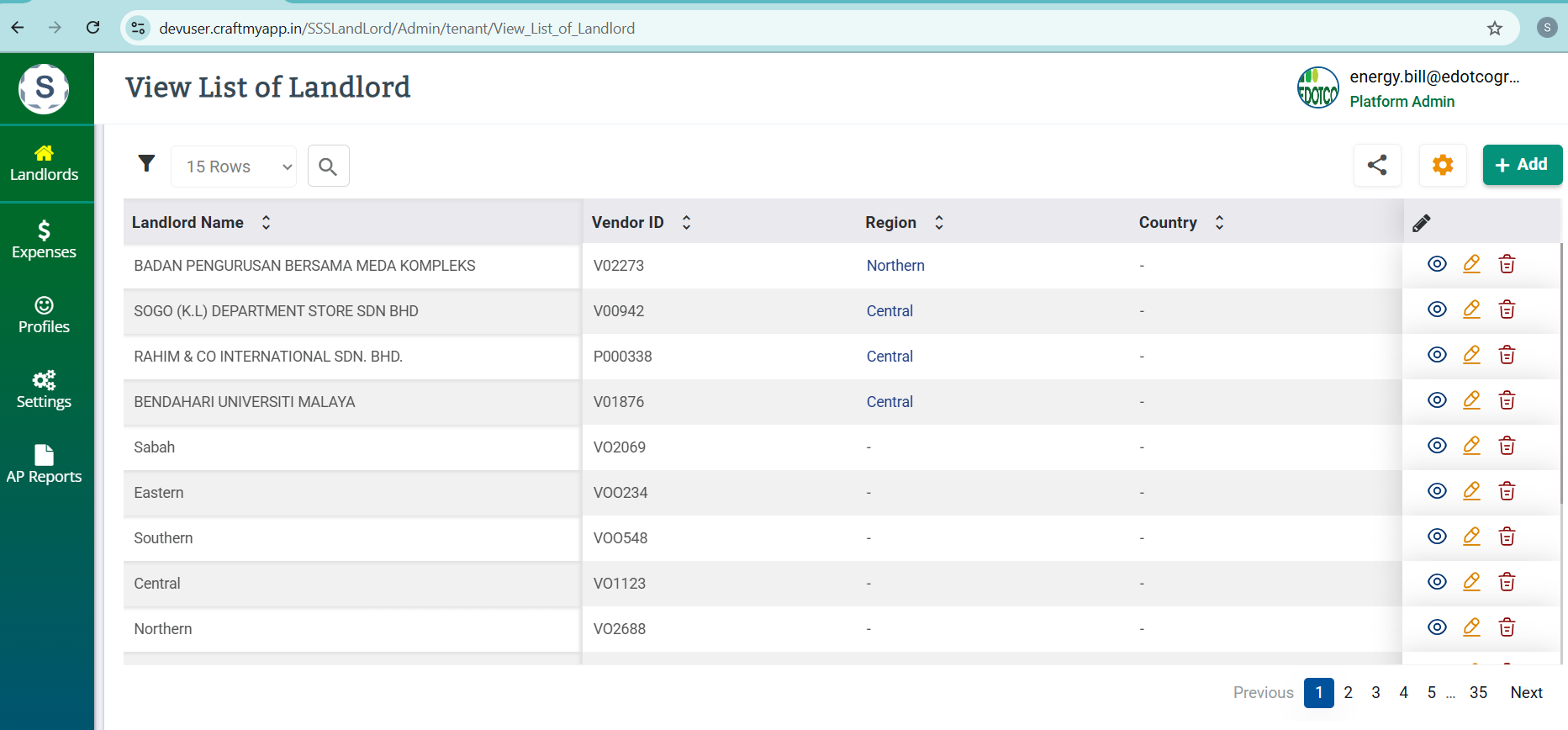Screen dimensions: 1568x730
Task: Click current page 1 button
Action: tap(1319, 693)
